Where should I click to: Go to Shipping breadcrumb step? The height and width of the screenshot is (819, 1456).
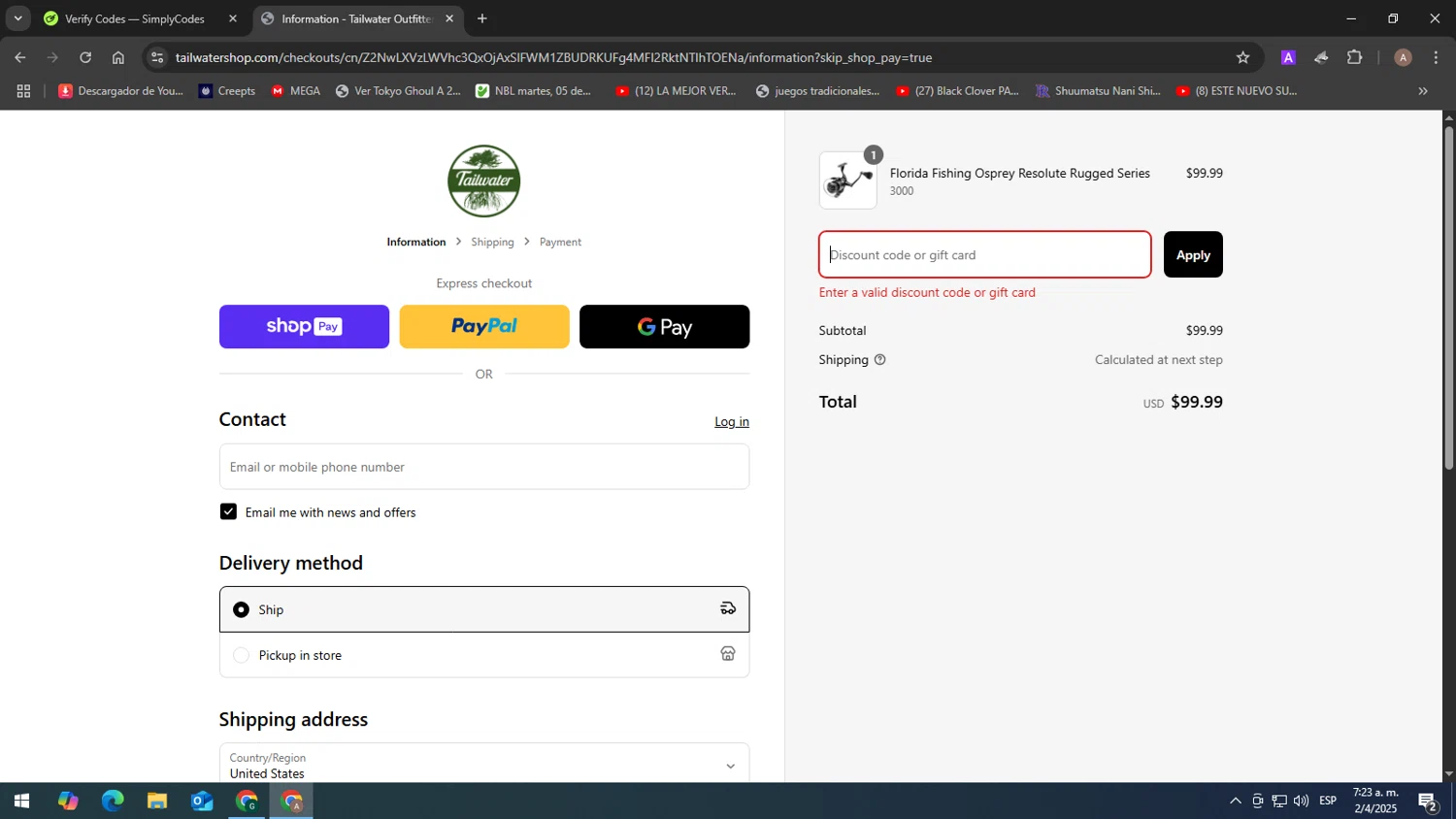pos(492,242)
